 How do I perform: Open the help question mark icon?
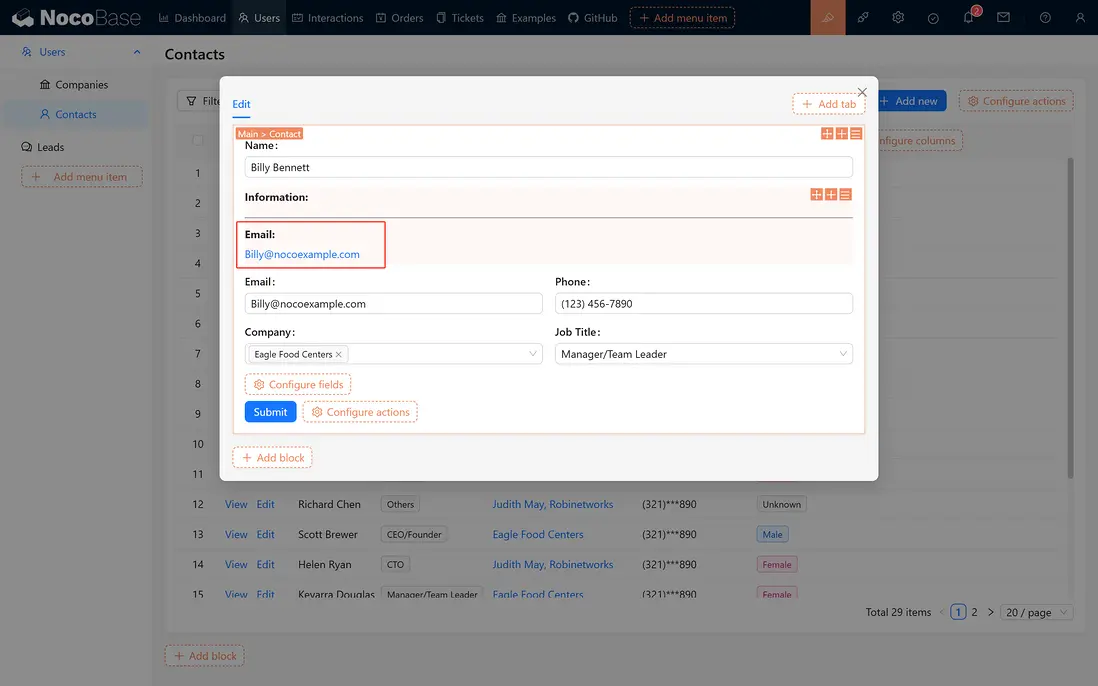coord(1045,18)
